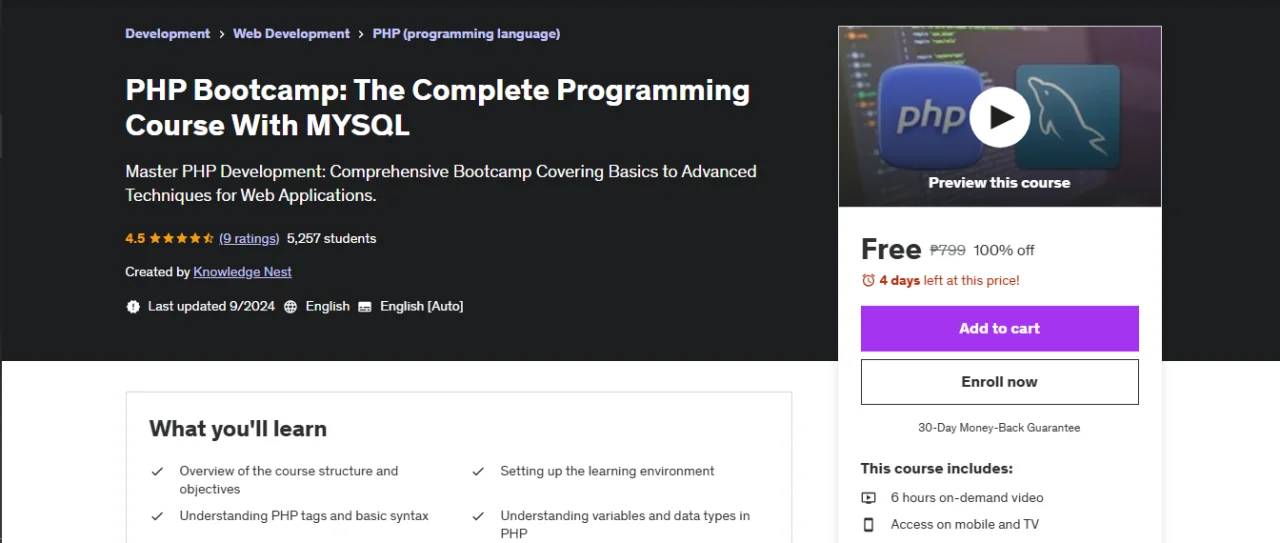Click checkmark beside variables and data types
Screen dimensions: 1280x543
coord(478,516)
